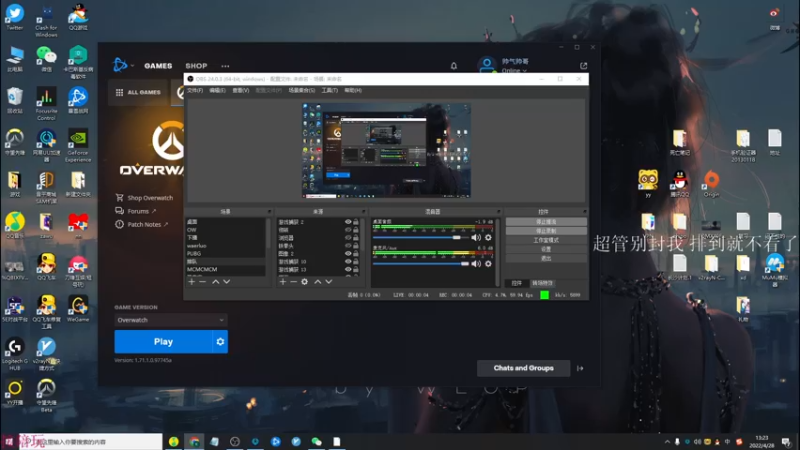Open the OBS 工具(T) menu
Viewport: 800px width, 450px height.
tap(330, 90)
